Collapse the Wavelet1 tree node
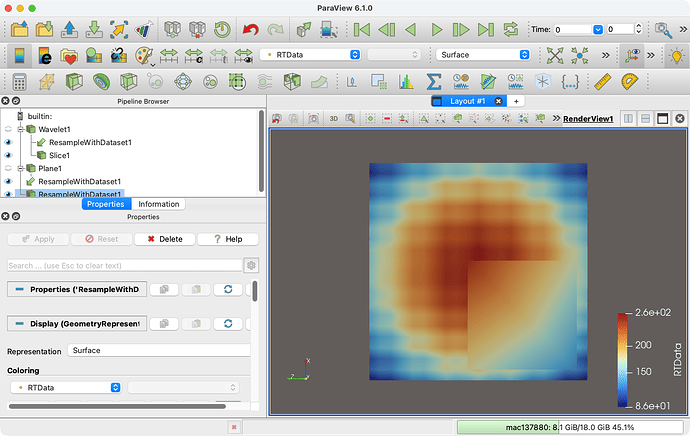The image size is (690, 436). tap(20, 129)
